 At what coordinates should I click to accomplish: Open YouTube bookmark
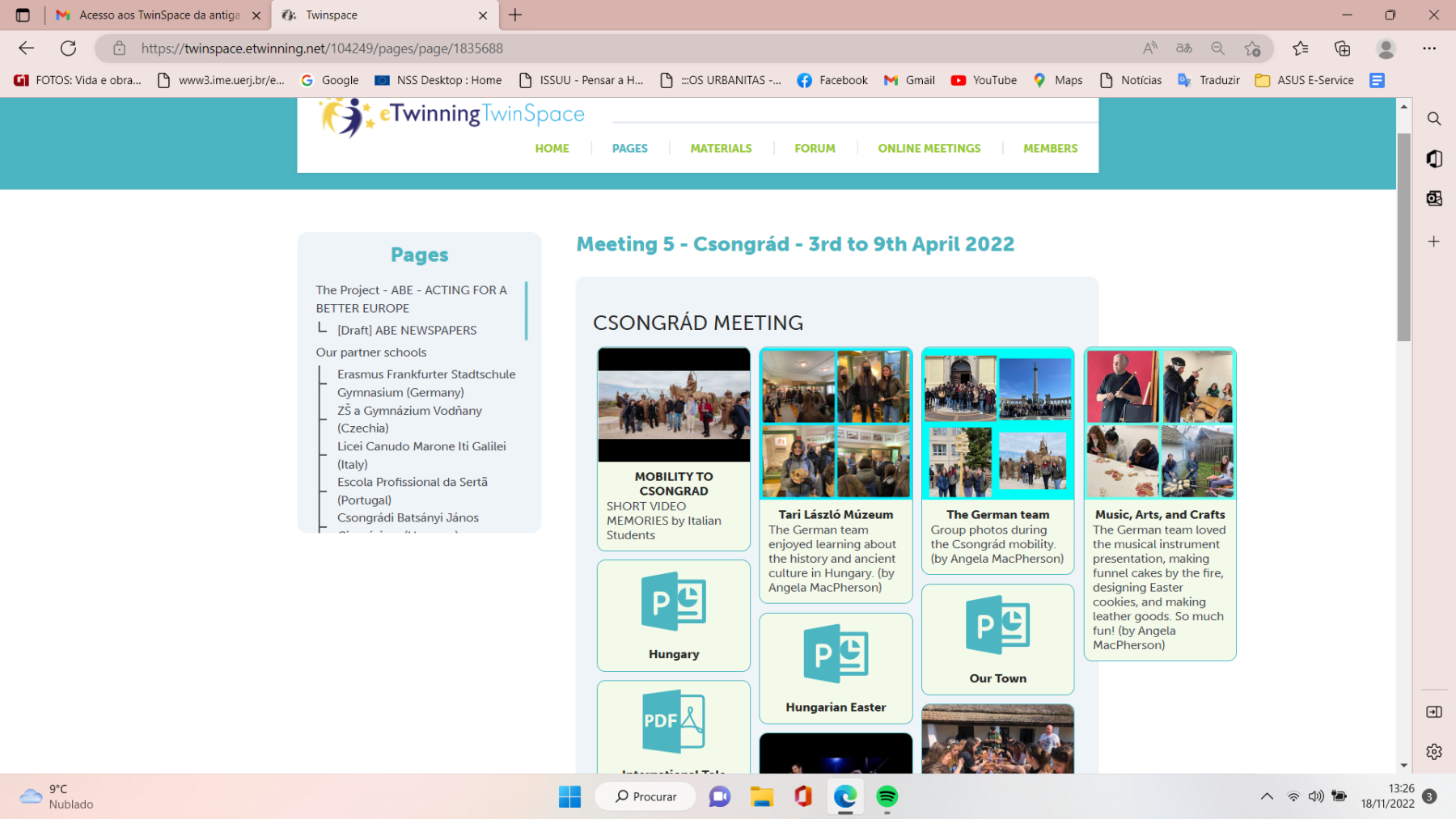point(984,80)
